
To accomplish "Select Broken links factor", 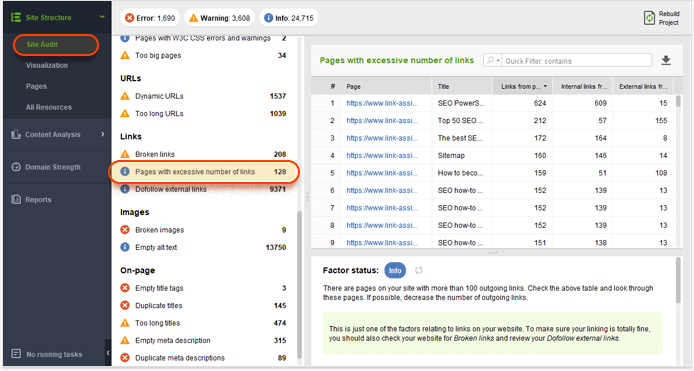I will pyautogui.click(x=204, y=154).
